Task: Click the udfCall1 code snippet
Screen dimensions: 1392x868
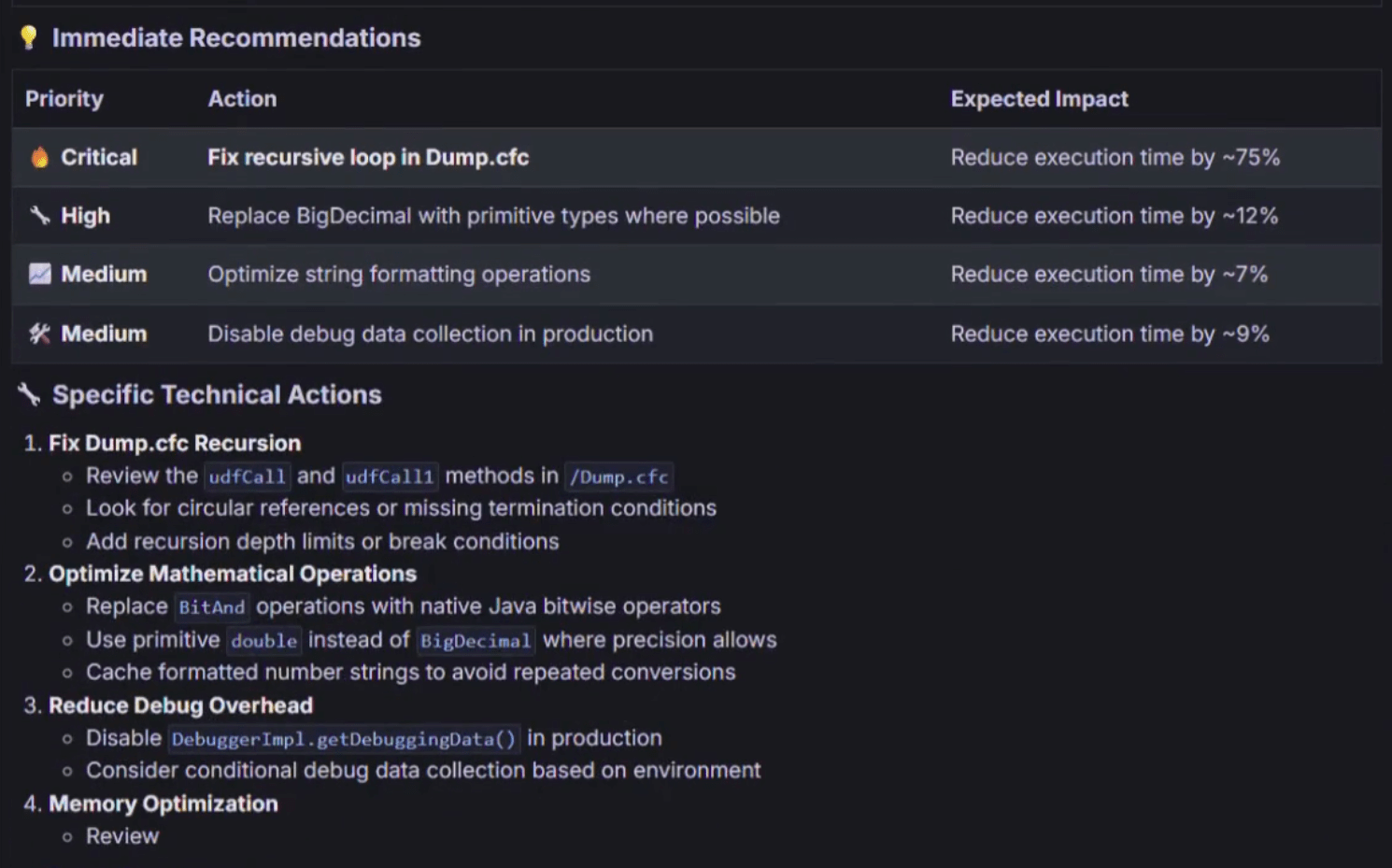Action: point(390,477)
